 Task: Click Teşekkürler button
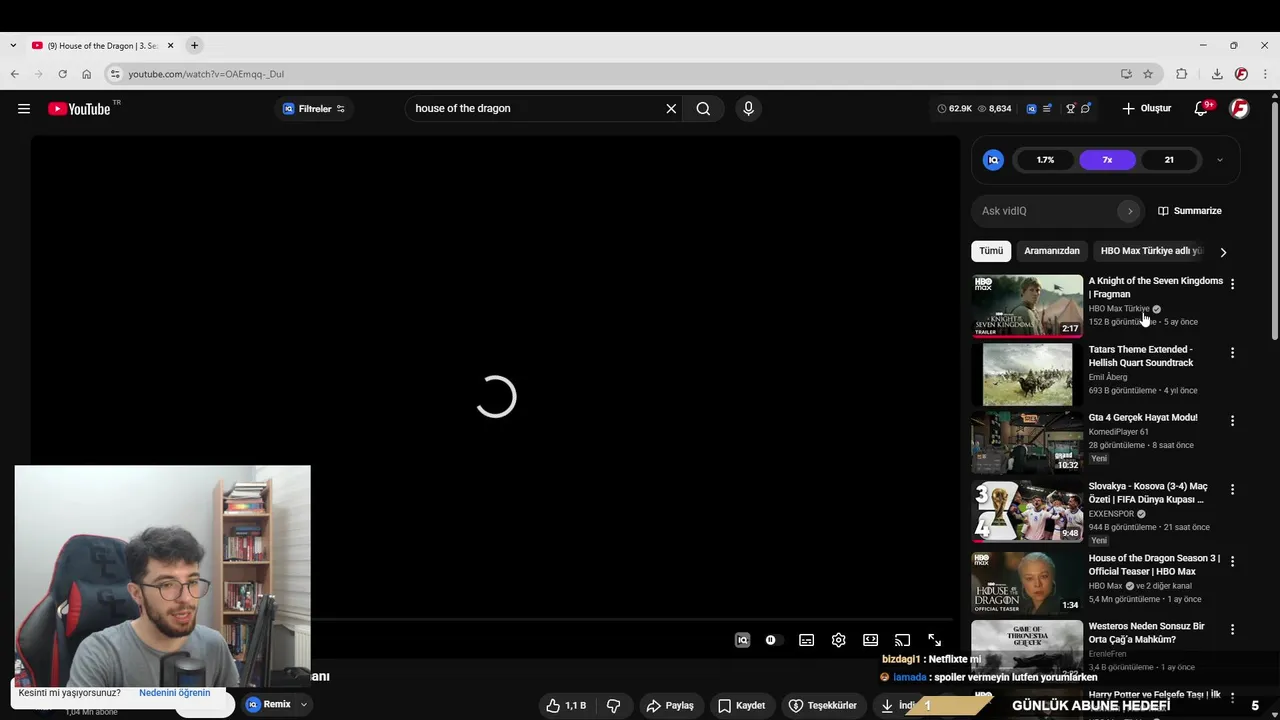tap(822, 705)
